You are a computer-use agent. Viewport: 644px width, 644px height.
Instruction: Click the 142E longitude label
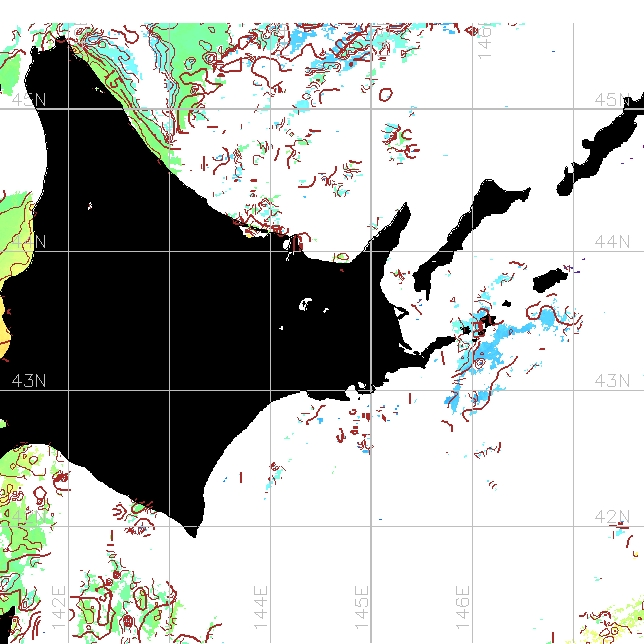(x=59, y=608)
